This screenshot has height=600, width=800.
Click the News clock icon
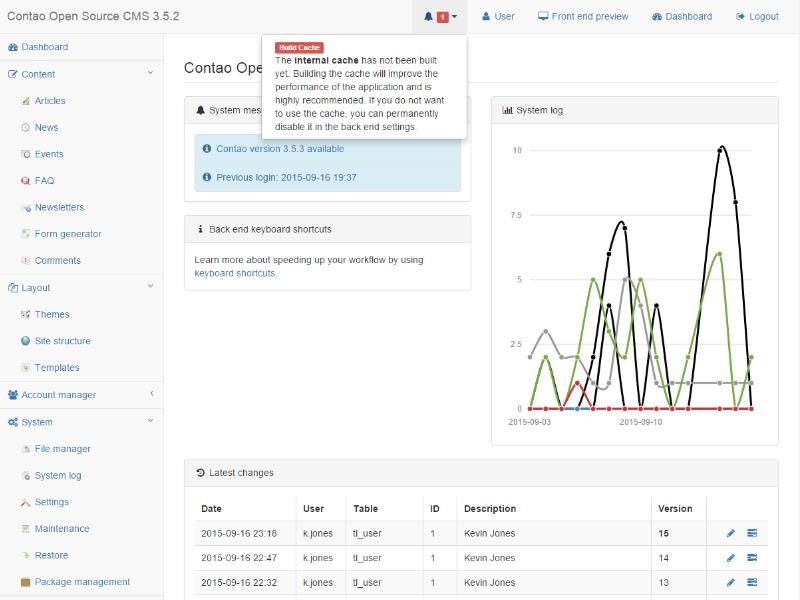pos(26,127)
